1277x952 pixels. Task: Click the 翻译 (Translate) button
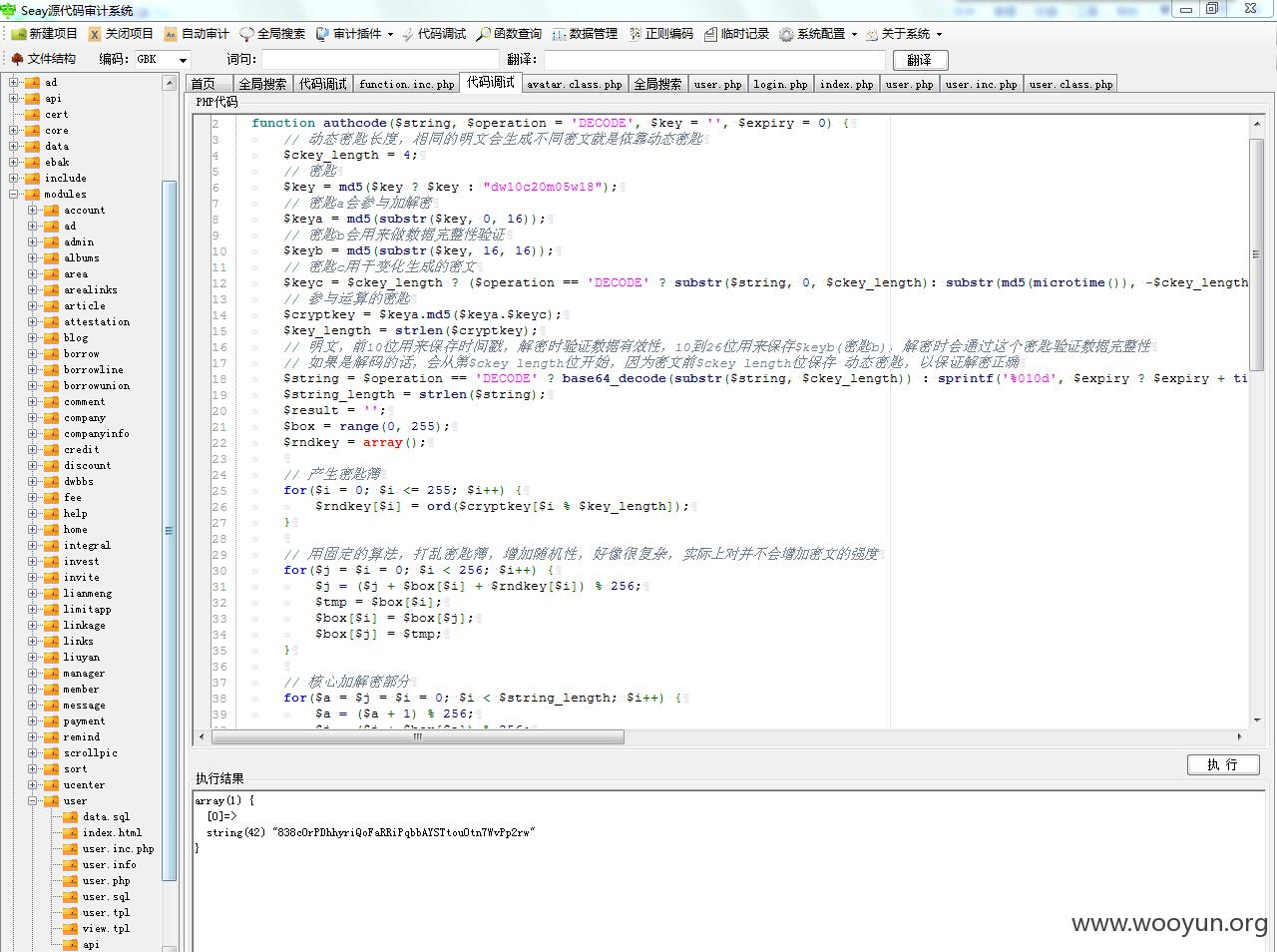tap(919, 60)
